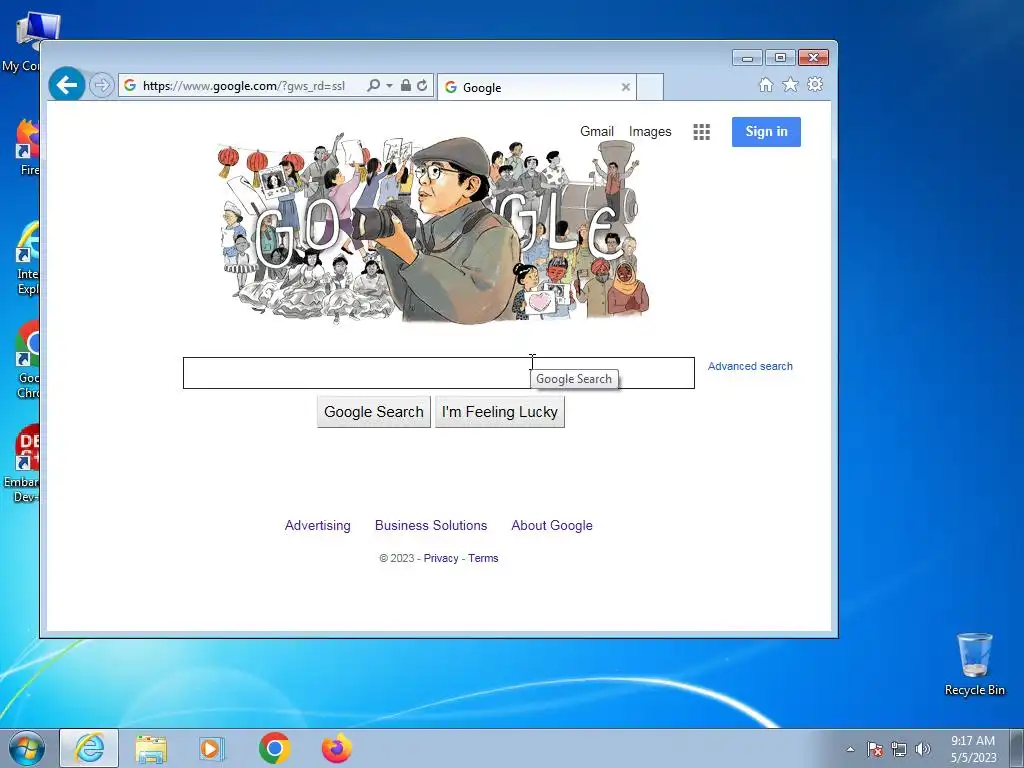Open Action Center flag icon
1024x768 pixels.
pyautogui.click(x=875, y=749)
